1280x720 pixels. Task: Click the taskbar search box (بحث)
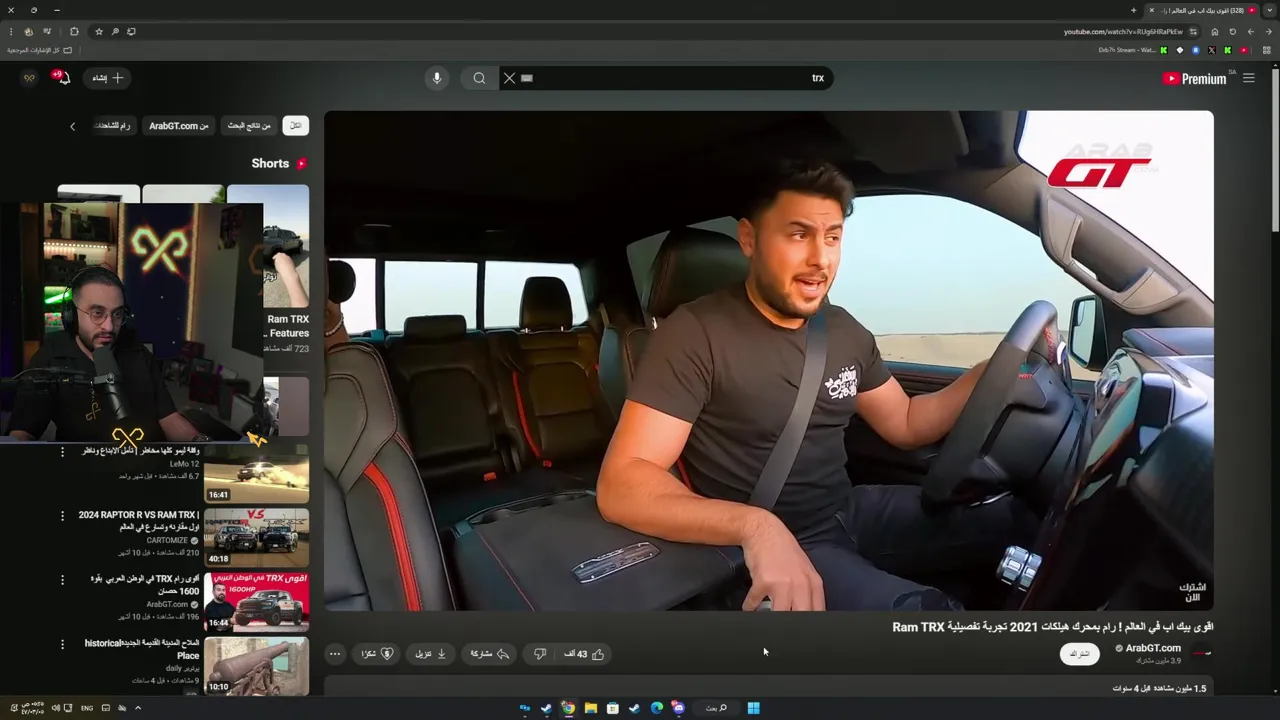coord(716,708)
